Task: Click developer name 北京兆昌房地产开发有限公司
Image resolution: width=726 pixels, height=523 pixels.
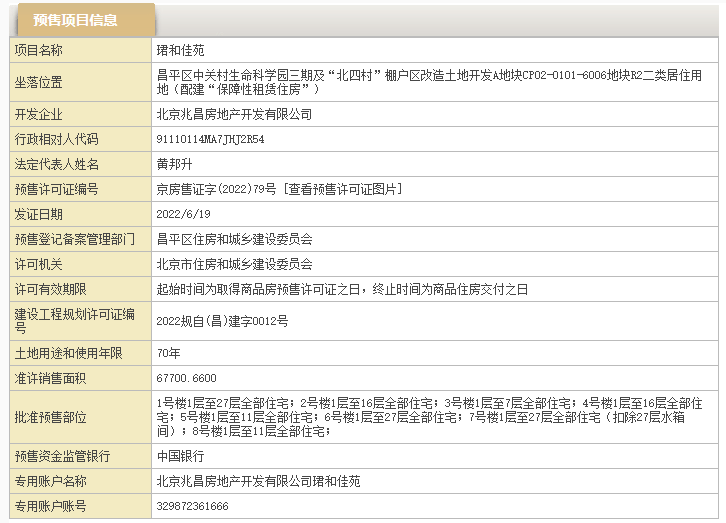Action: 234,114
